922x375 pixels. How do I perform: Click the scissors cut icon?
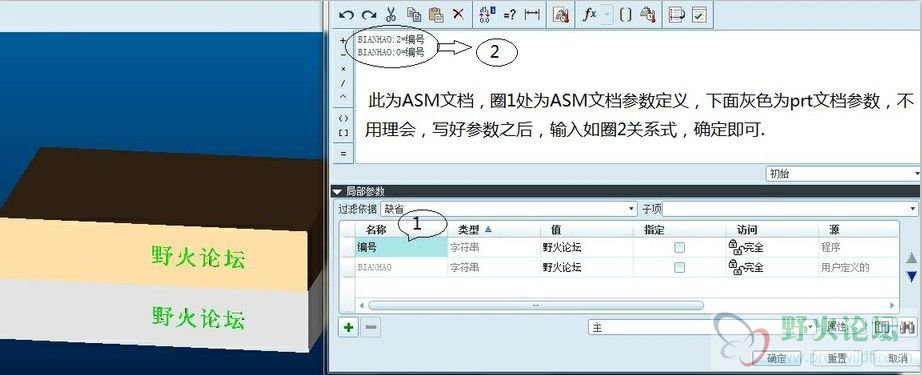click(390, 15)
